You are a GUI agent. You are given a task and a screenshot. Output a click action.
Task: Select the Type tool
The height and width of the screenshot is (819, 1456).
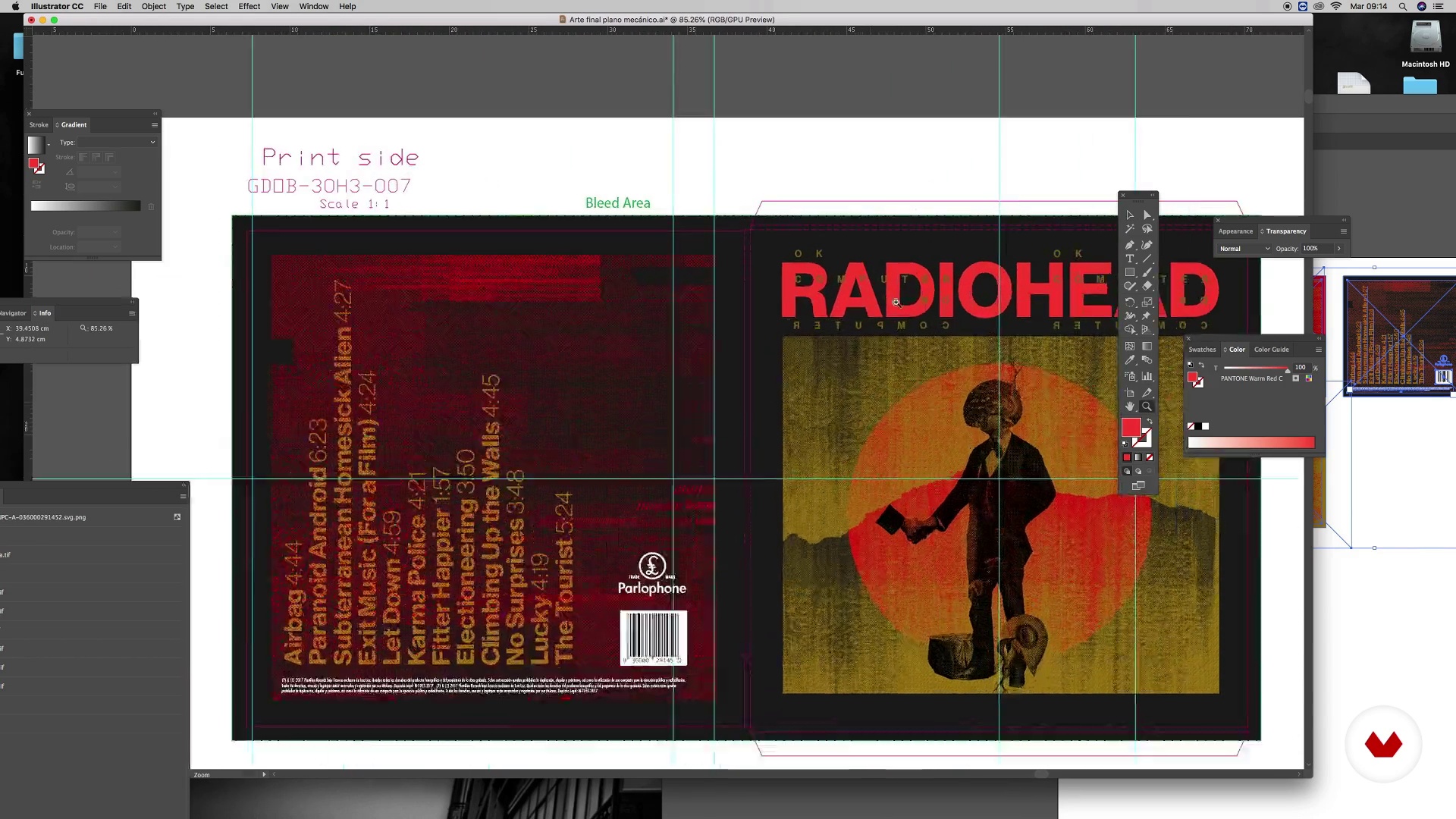pyautogui.click(x=1130, y=259)
